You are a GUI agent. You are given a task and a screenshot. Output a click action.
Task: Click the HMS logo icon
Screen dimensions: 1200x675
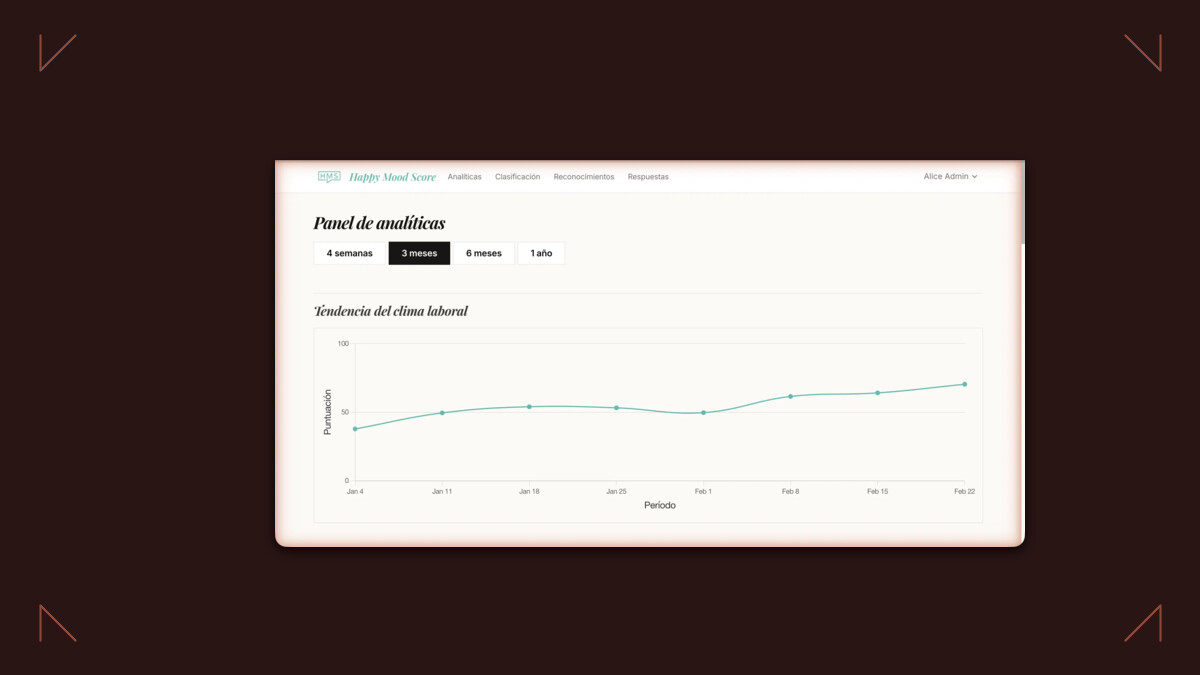[328, 176]
